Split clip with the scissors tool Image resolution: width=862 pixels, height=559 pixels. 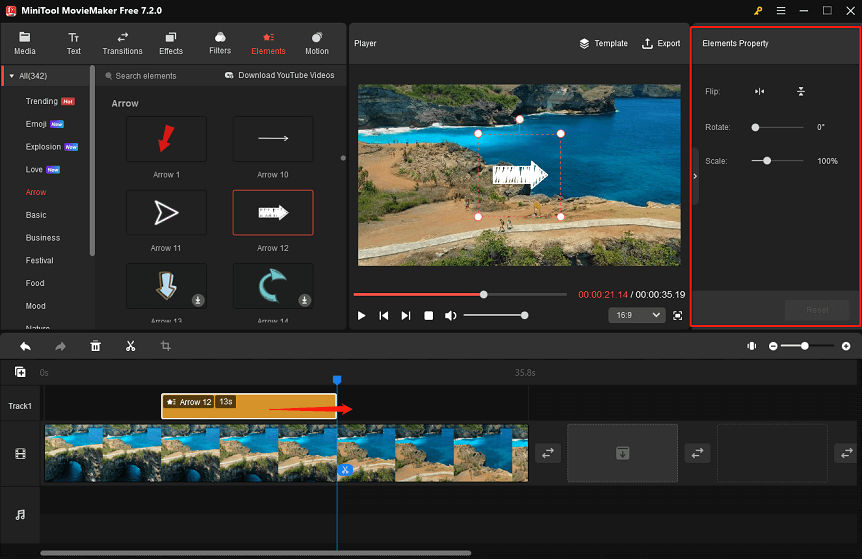[x=130, y=346]
